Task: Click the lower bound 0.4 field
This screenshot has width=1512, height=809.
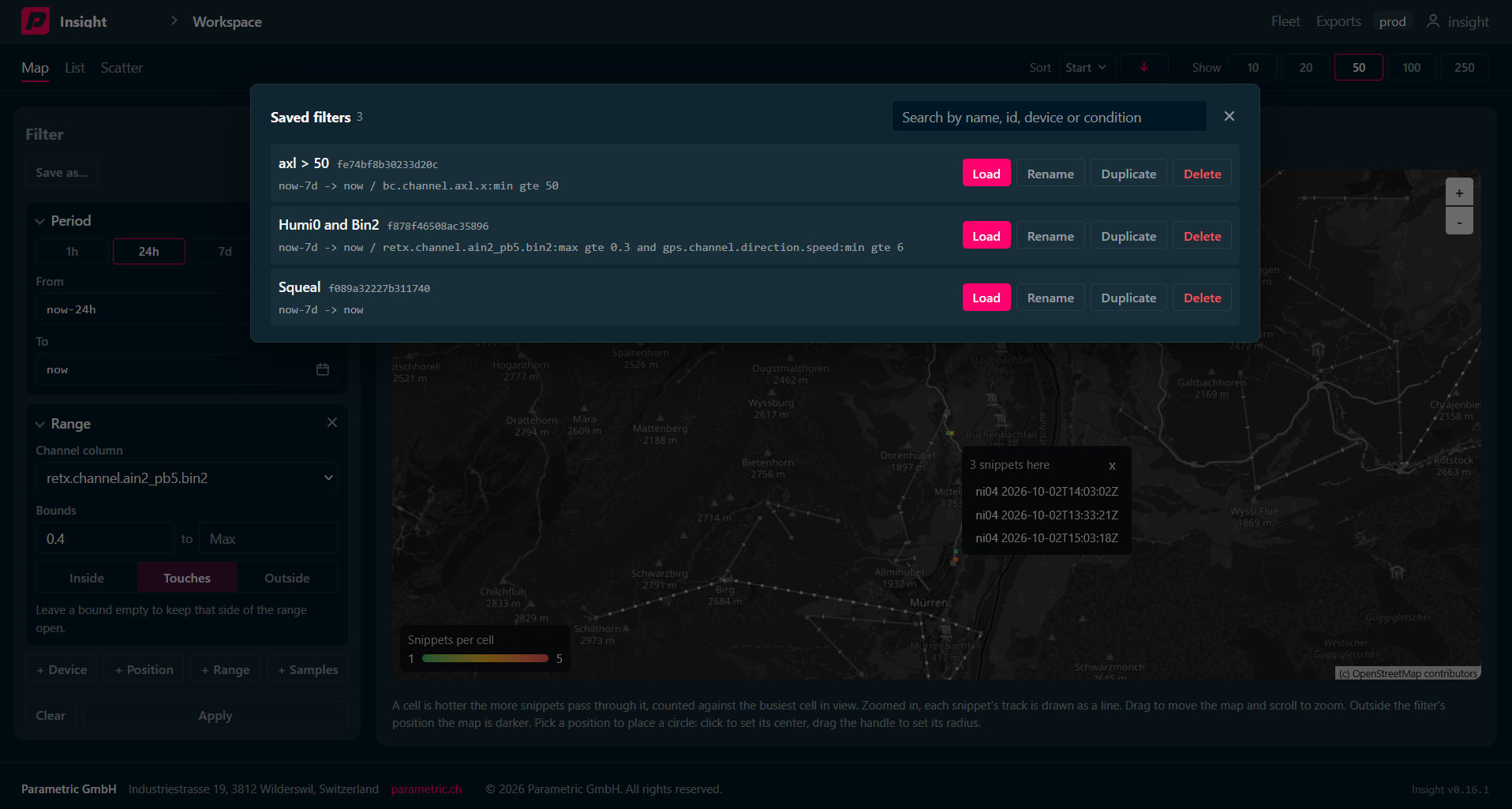Action: pyautogui.click(x=105, y=538)
